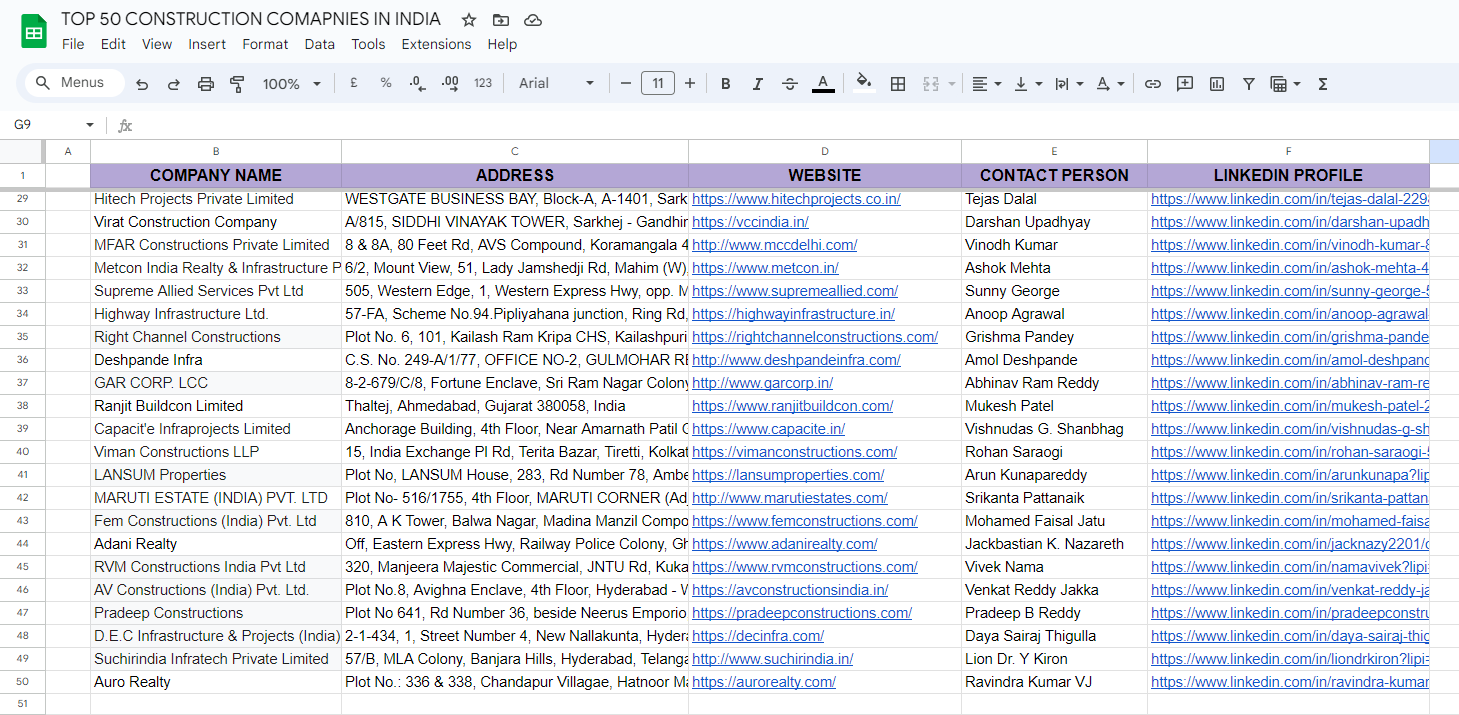
Task: Select the COMPANY NAME header cell
Action: [216, 175]
